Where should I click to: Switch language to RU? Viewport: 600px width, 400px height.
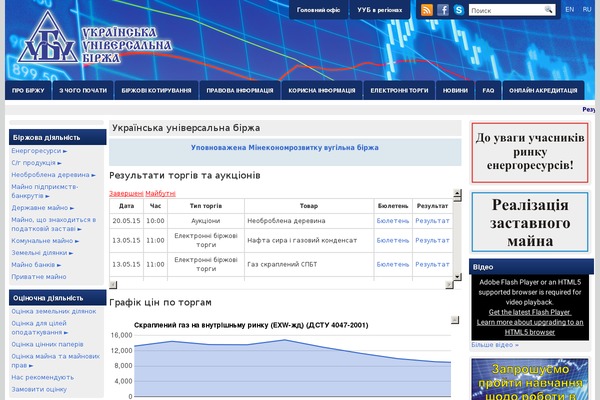pyautogui.click(x=587, y=10)
